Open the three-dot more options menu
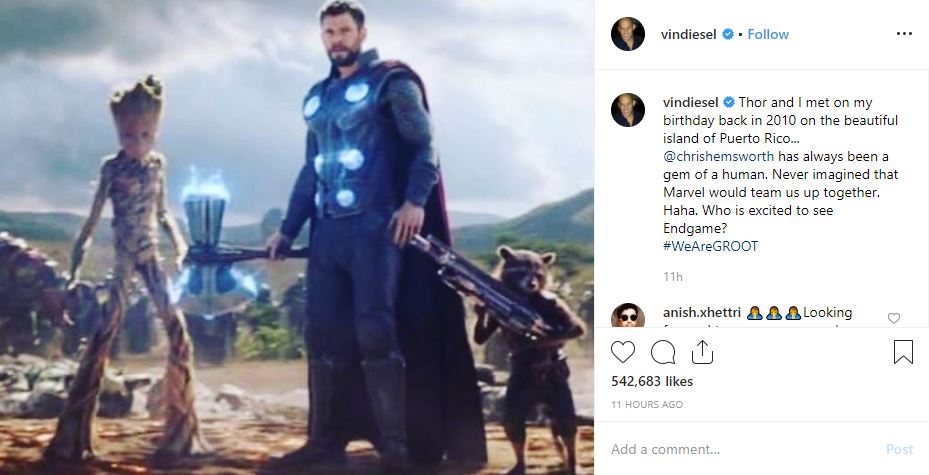The image size is (929, 475). point(904,34)
